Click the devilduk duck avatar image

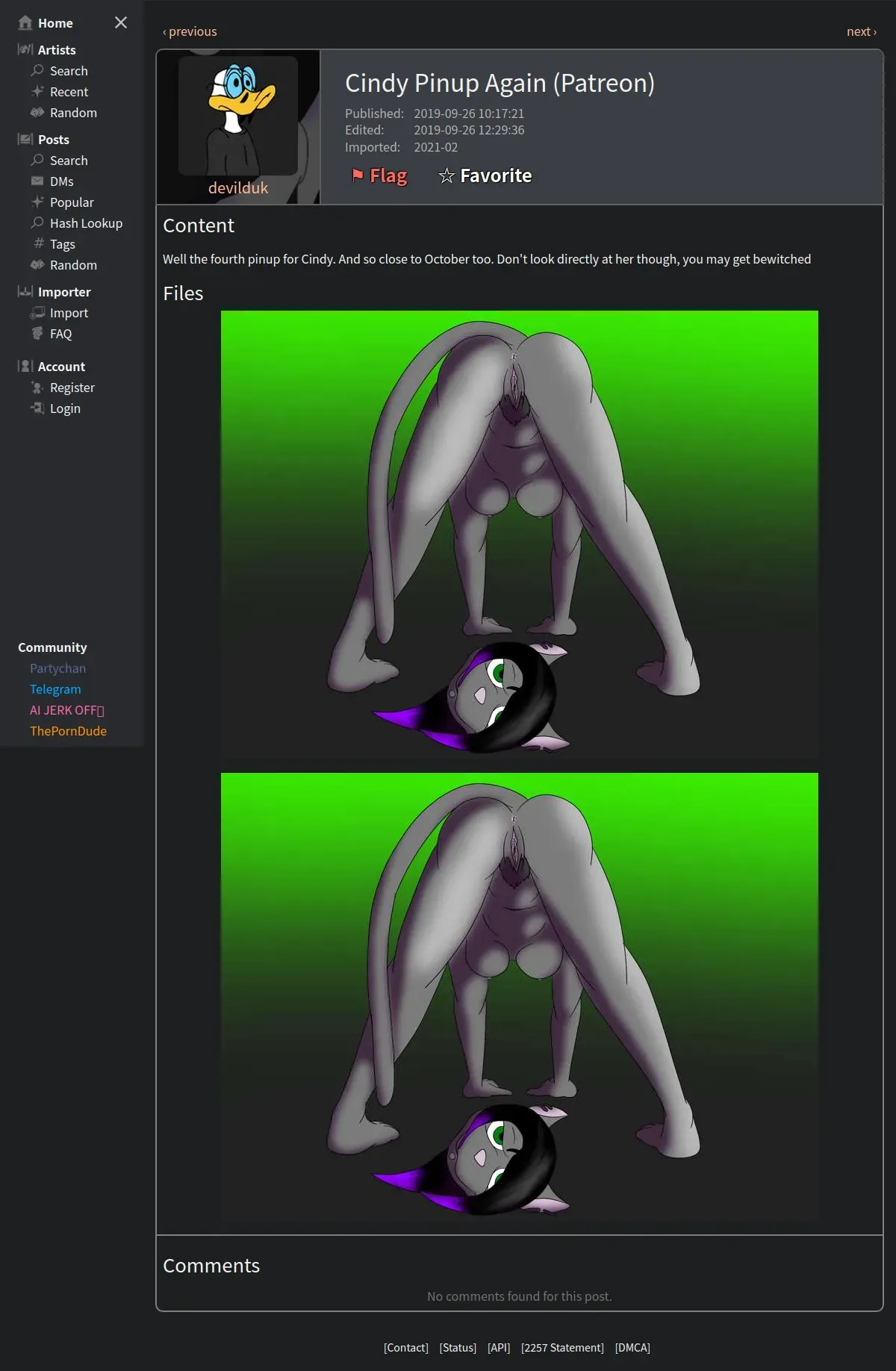pos(238,115)
